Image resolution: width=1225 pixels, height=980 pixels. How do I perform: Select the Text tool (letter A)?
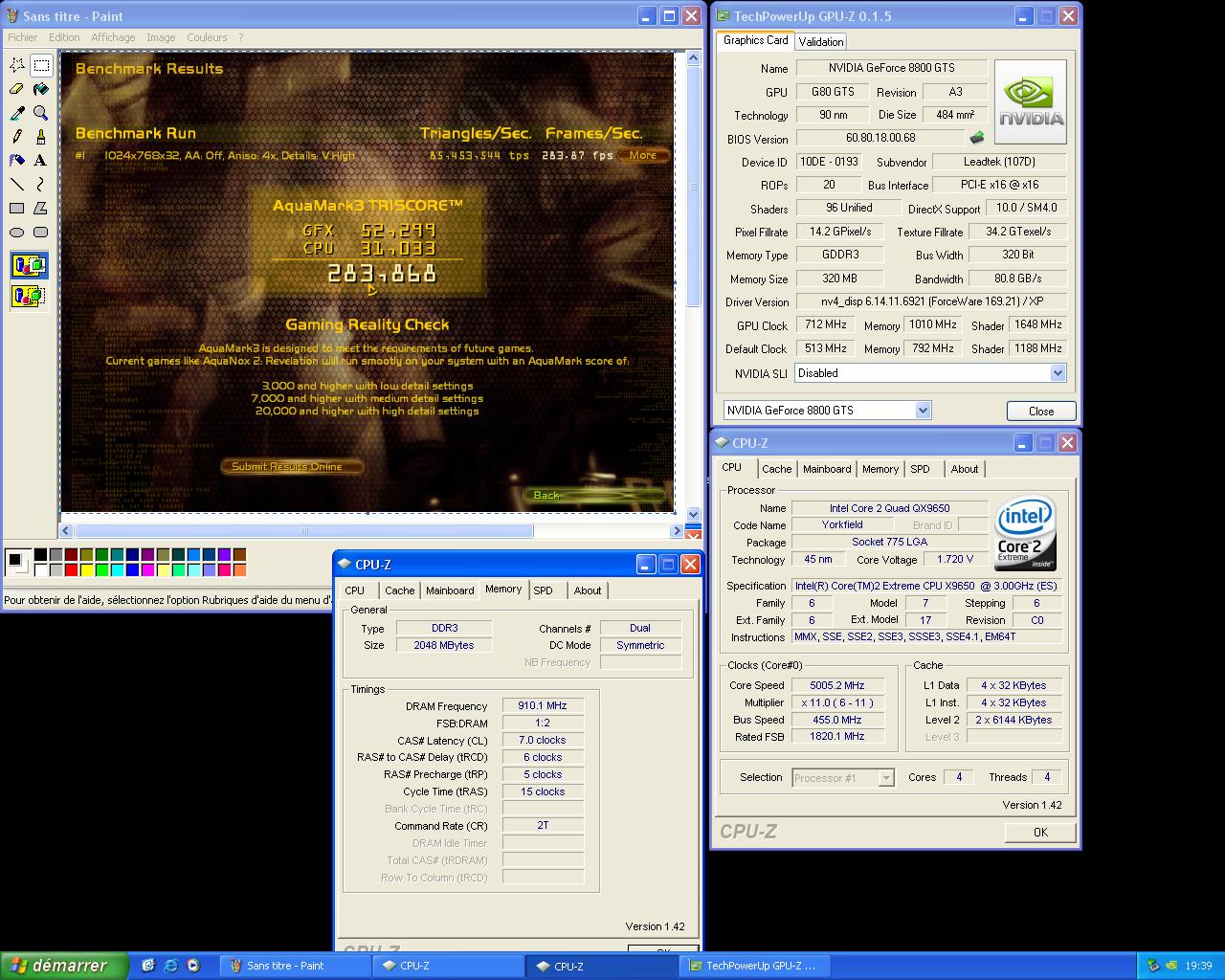[41, 160]
